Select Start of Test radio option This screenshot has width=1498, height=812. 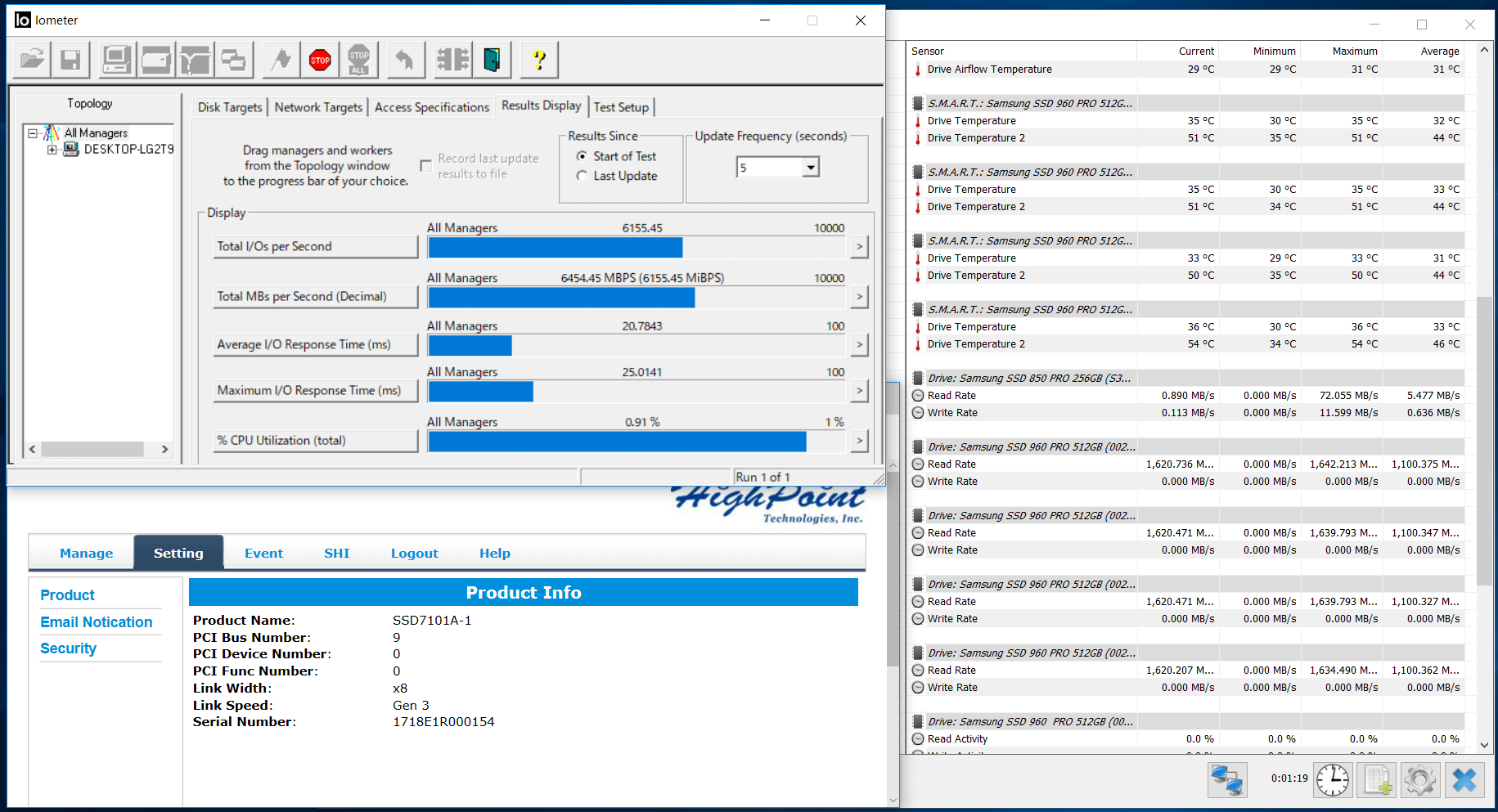coord(582,156)
